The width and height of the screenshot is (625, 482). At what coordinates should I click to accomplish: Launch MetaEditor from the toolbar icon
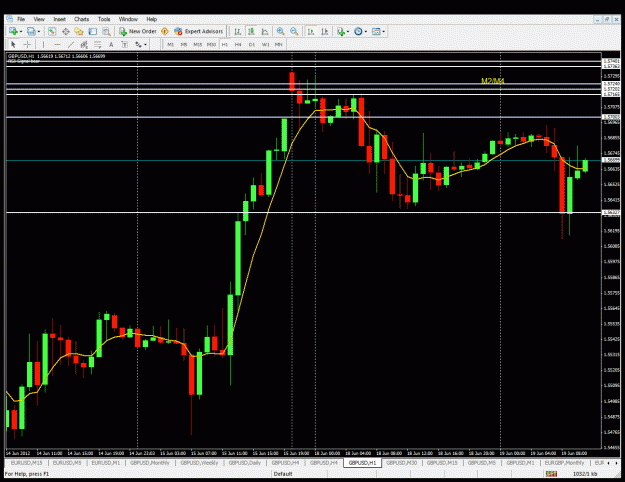coord(165,31)
